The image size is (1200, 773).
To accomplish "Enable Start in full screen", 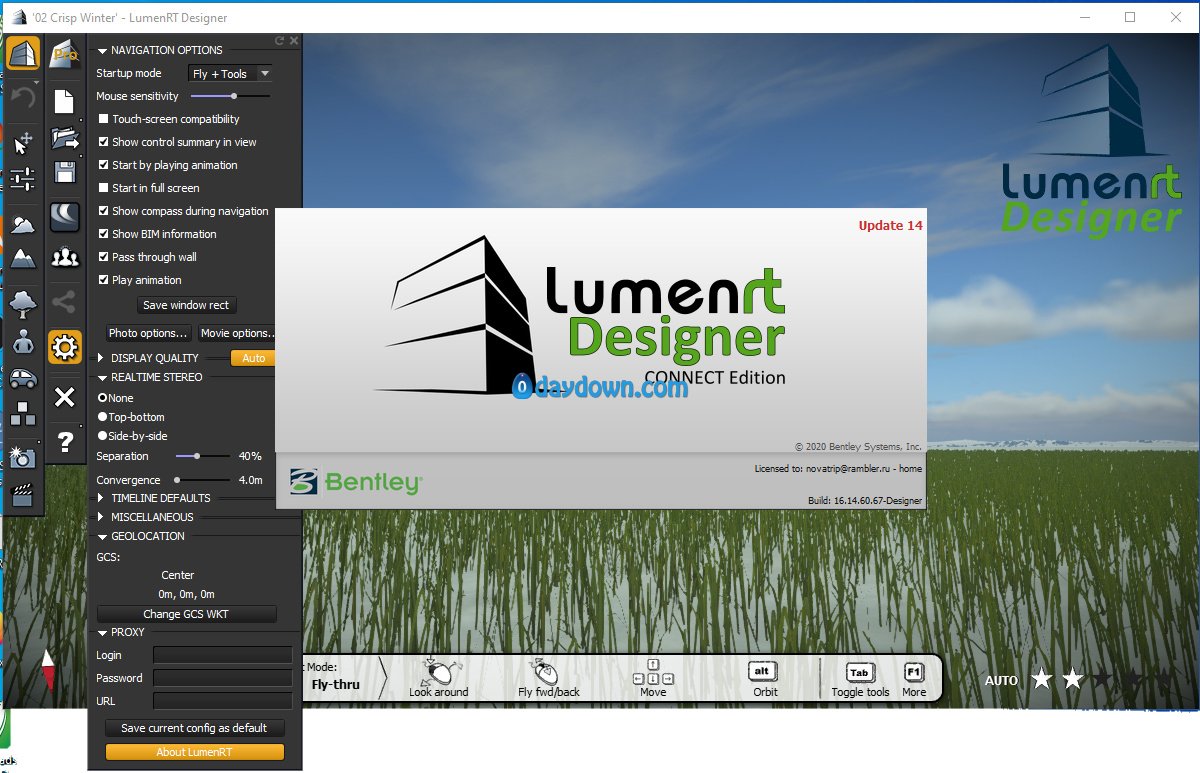I will 103,188.
